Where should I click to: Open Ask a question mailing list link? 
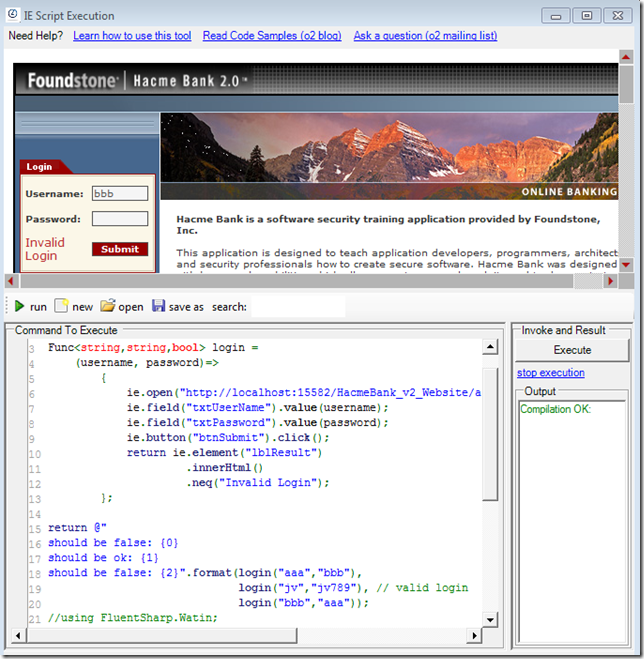coord(425,36)
